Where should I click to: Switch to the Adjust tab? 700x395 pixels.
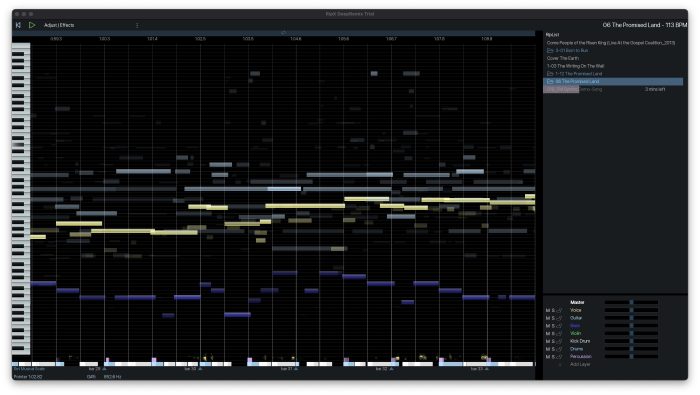pyautogui.click(x=50, y=25)
